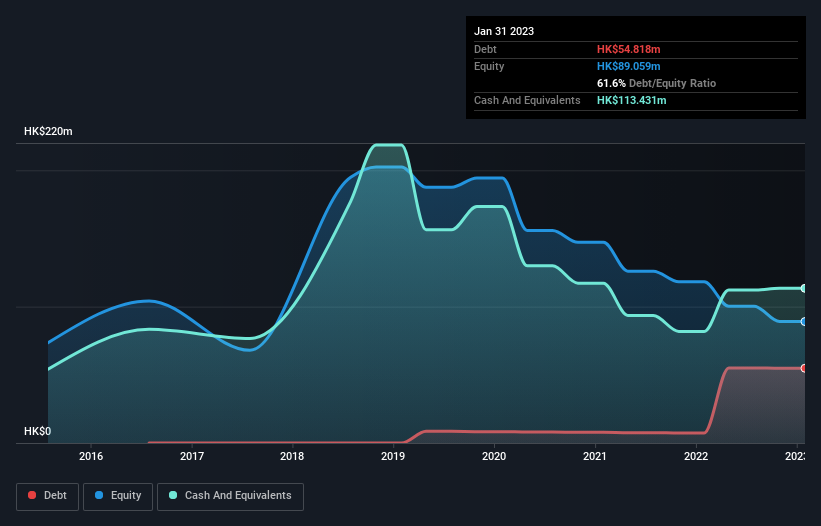The width and height of the screenshot is (821, 526).
Task: Click the HK$89.059m equity value
Action: click(628, 66)
